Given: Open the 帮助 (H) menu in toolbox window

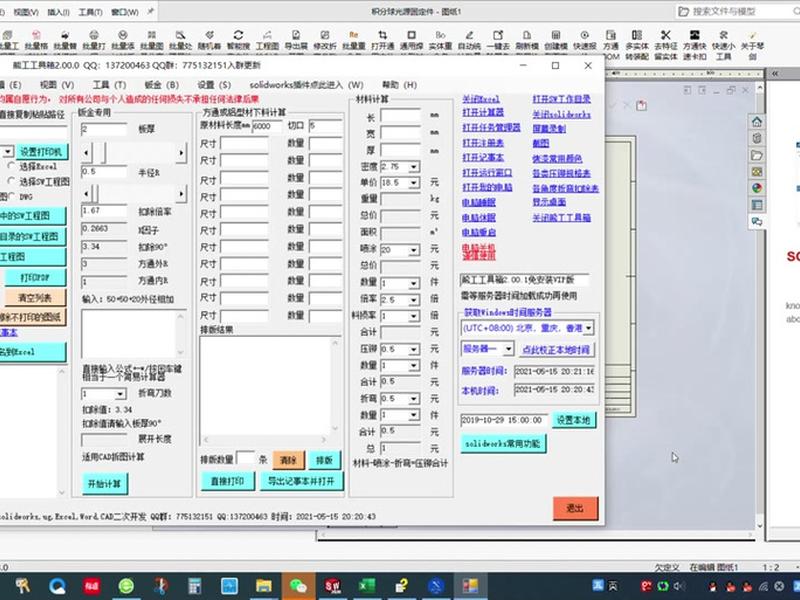Looking at the screenshot, I should (x=399, y=85).
